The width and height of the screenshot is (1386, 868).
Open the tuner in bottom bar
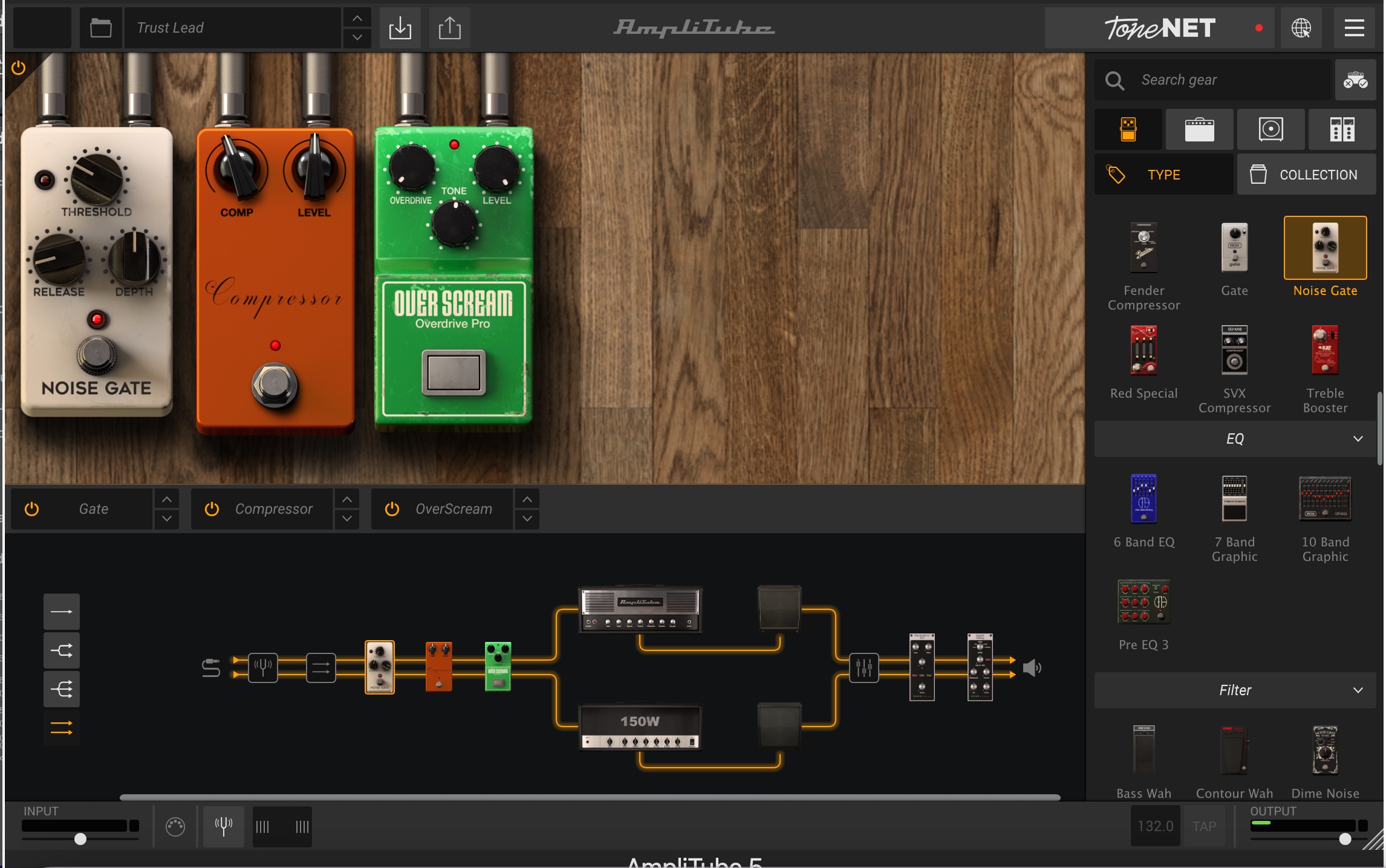[224, 826]
